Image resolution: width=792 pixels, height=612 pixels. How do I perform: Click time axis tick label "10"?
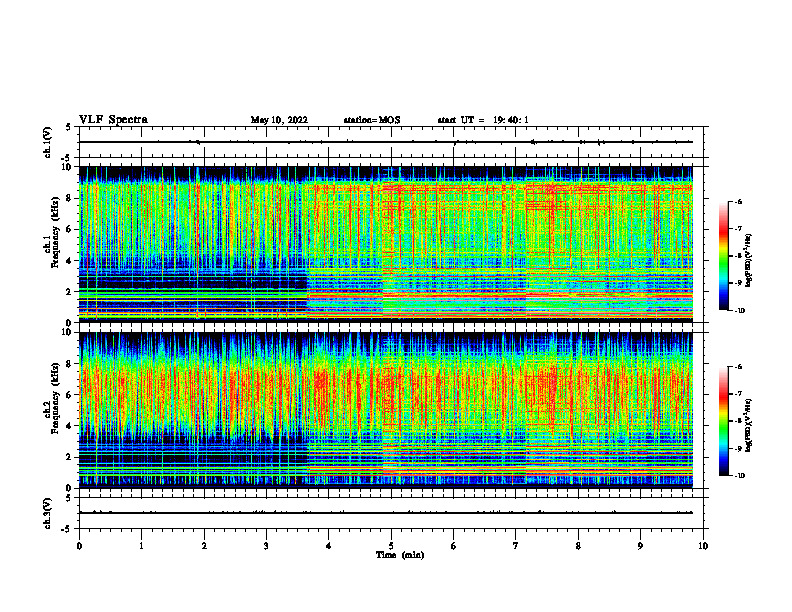703,546
